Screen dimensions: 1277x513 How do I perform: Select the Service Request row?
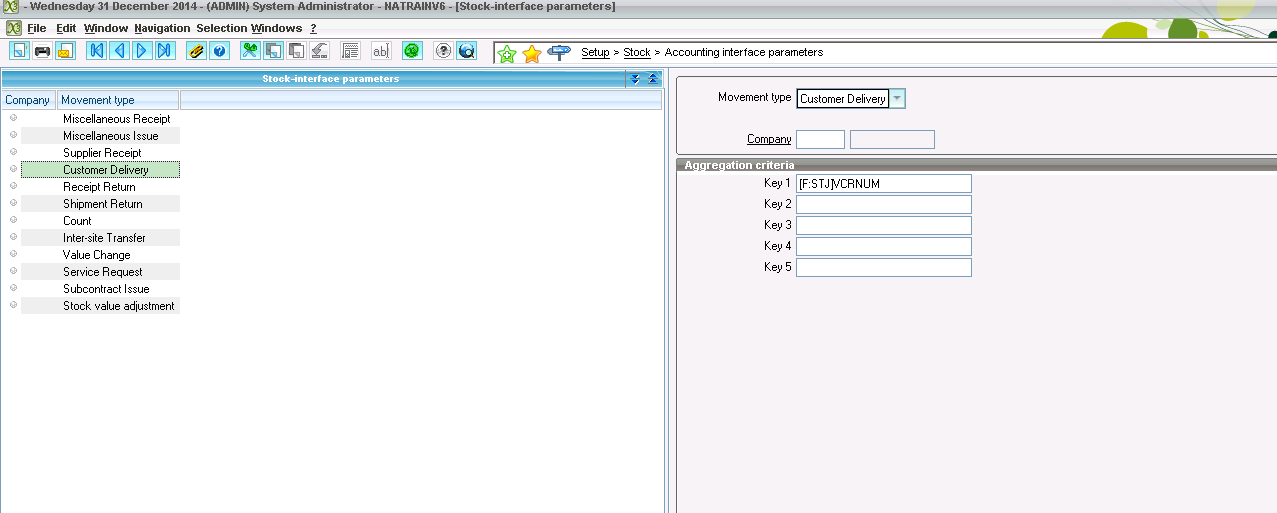click(100, 272)
